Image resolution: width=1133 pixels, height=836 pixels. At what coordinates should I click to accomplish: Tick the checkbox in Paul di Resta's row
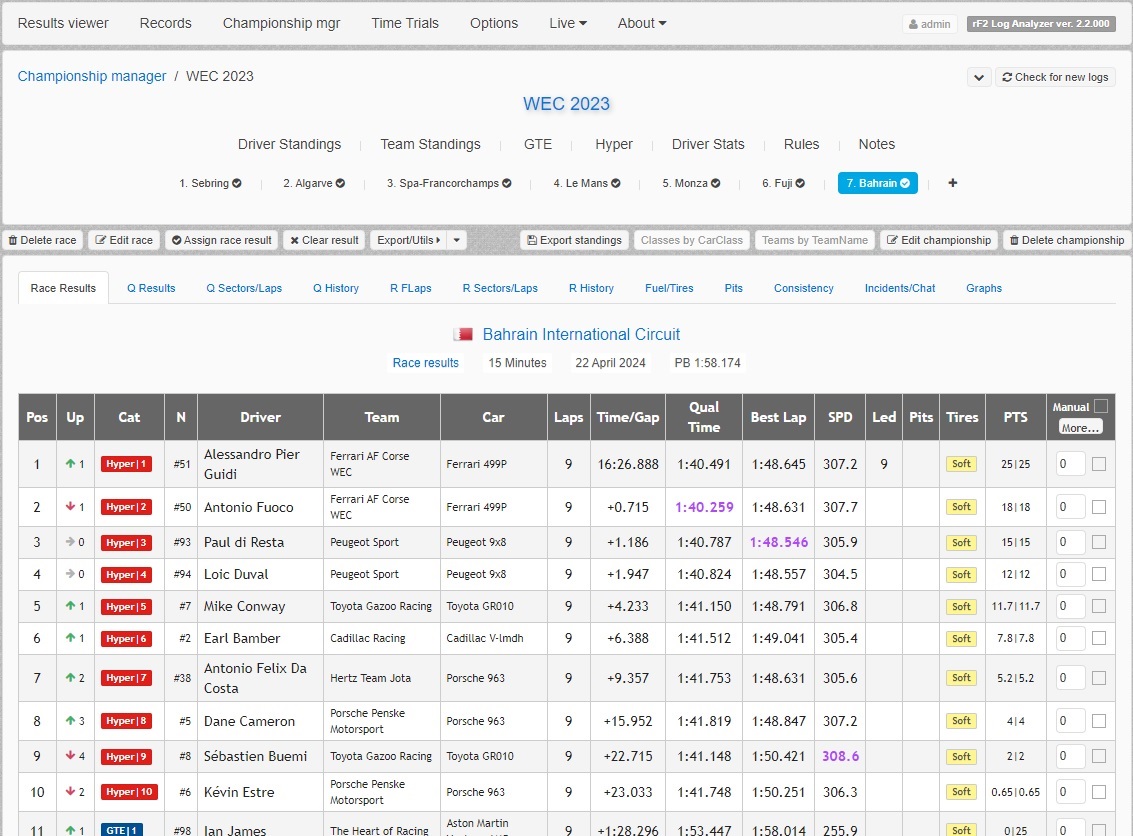coord(1099,542)
